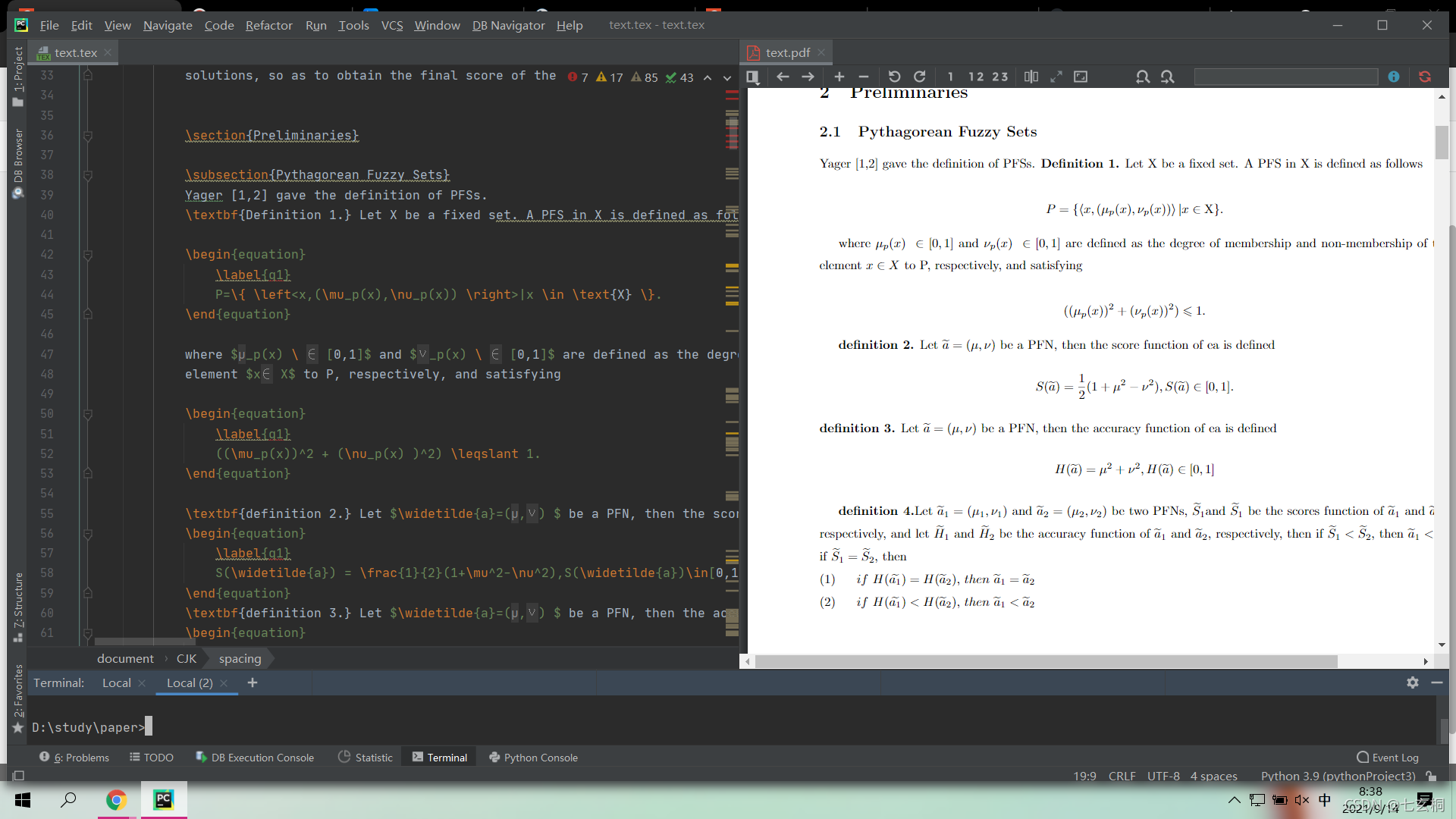Jump to next highlighted error arrow
The image size is (1456, 819).
pos(726,77)
